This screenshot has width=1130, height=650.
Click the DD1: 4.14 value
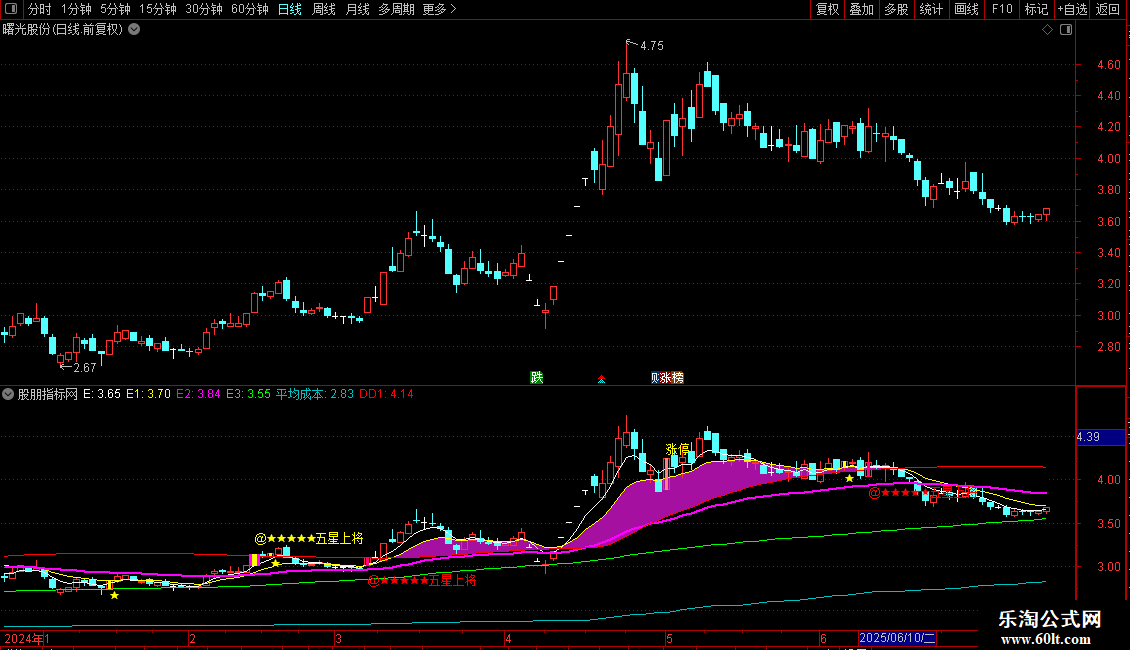click(x=386, y=394)
